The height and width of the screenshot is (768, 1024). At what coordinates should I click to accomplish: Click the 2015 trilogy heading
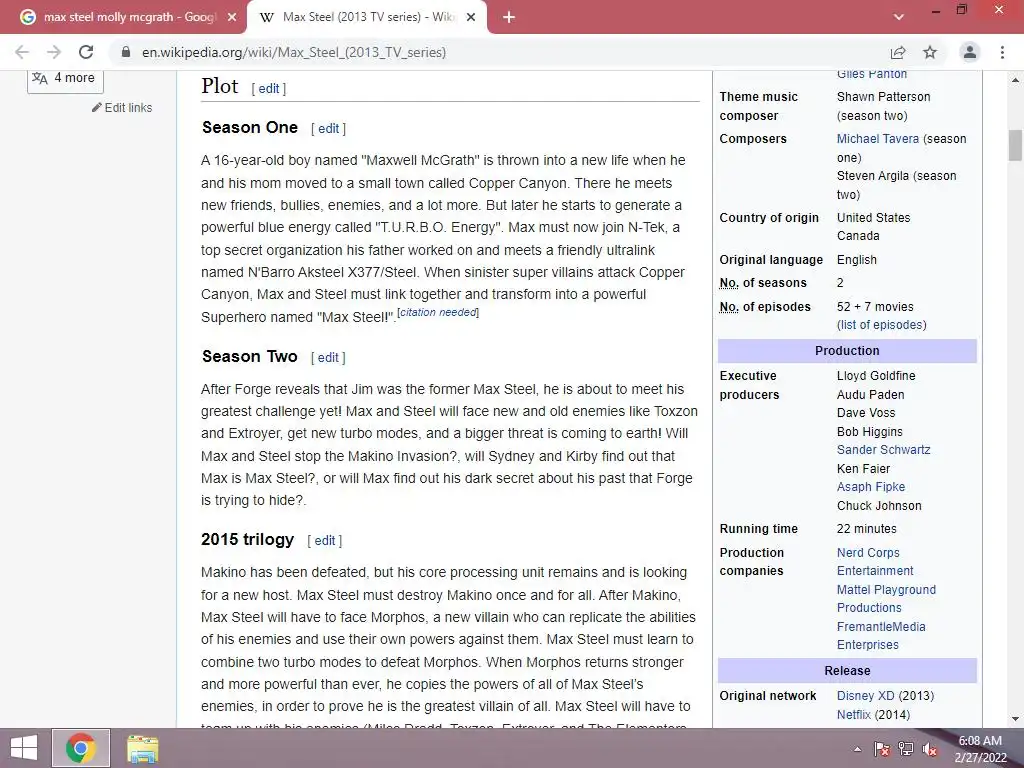[248, 539]
